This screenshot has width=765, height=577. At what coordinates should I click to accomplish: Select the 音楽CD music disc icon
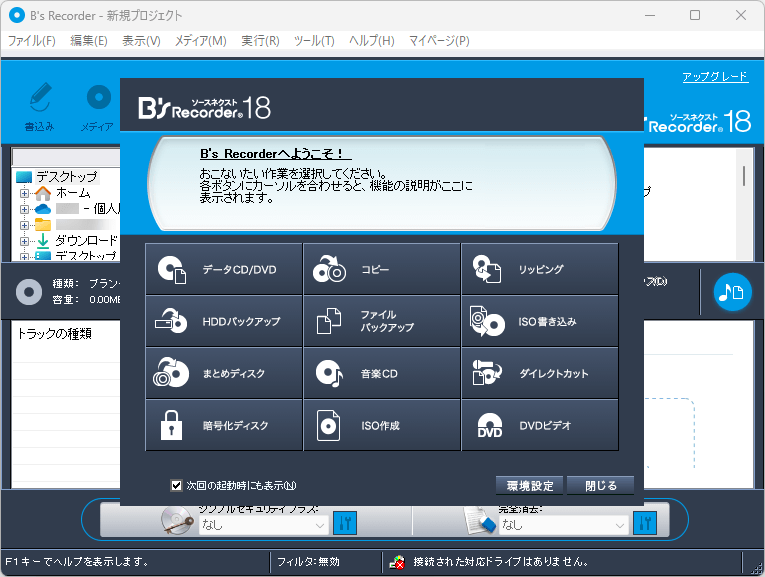pyautogui.click(x=329, y=374)
